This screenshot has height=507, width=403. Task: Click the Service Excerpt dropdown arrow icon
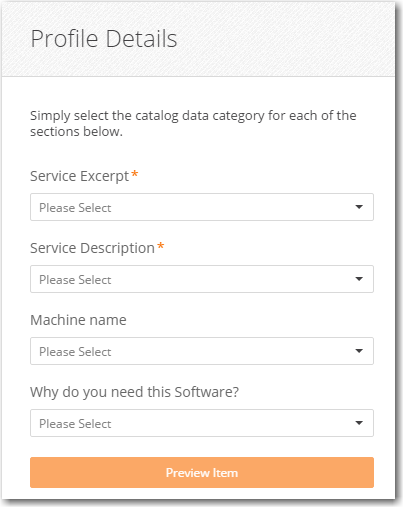click(359, 207)
